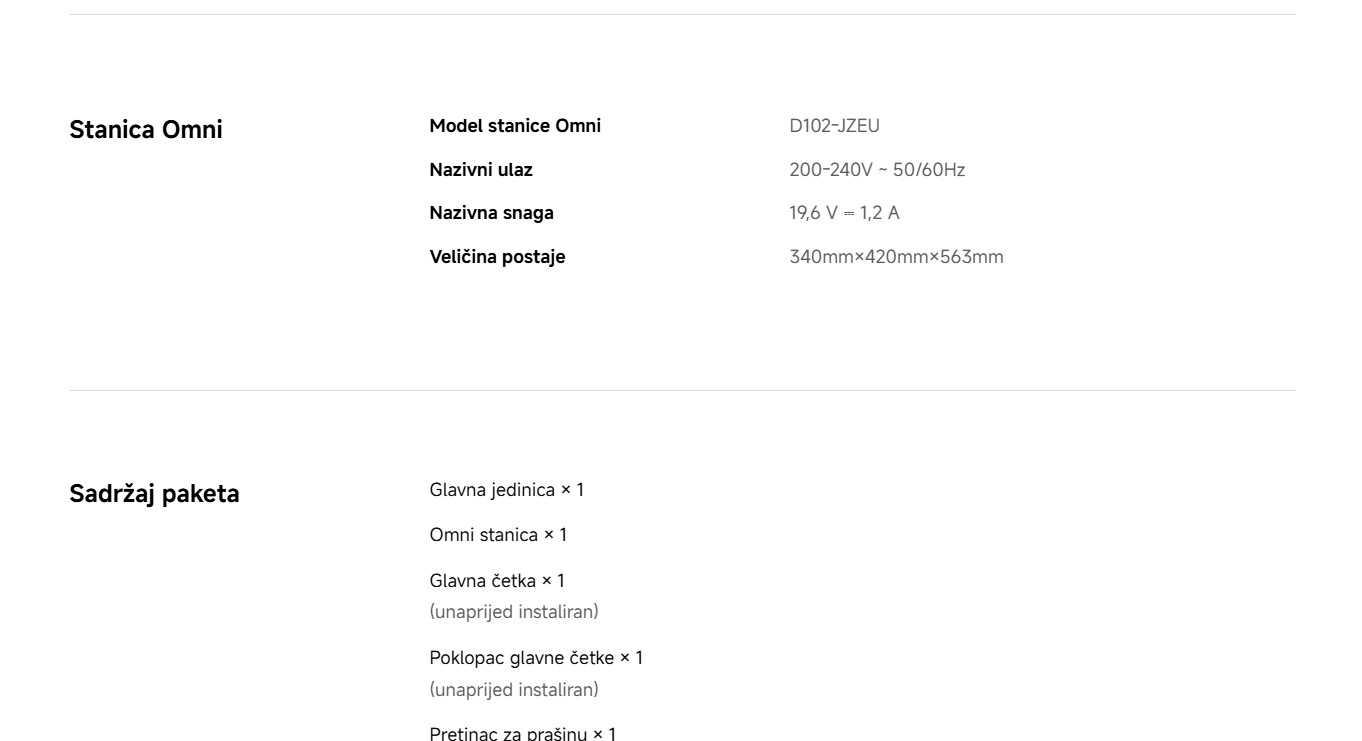This screenshot has height=741, width=1362.
Task: Click the note under Glavna četka
Action: tap(514, 611)
